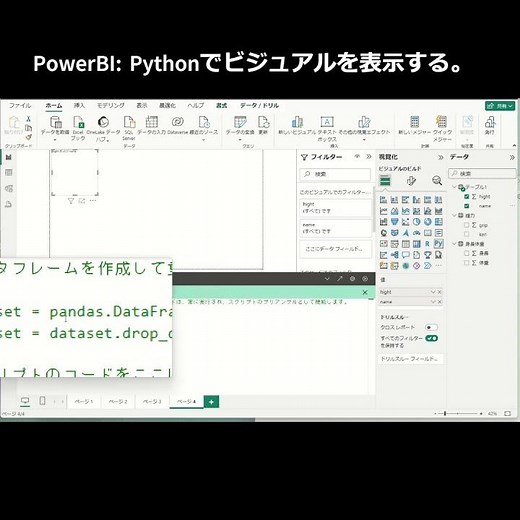The width and height of the screenshot is (520, 520).
Task: Open More options ellipsis below the visual
Action: click(x=93, y=201)
